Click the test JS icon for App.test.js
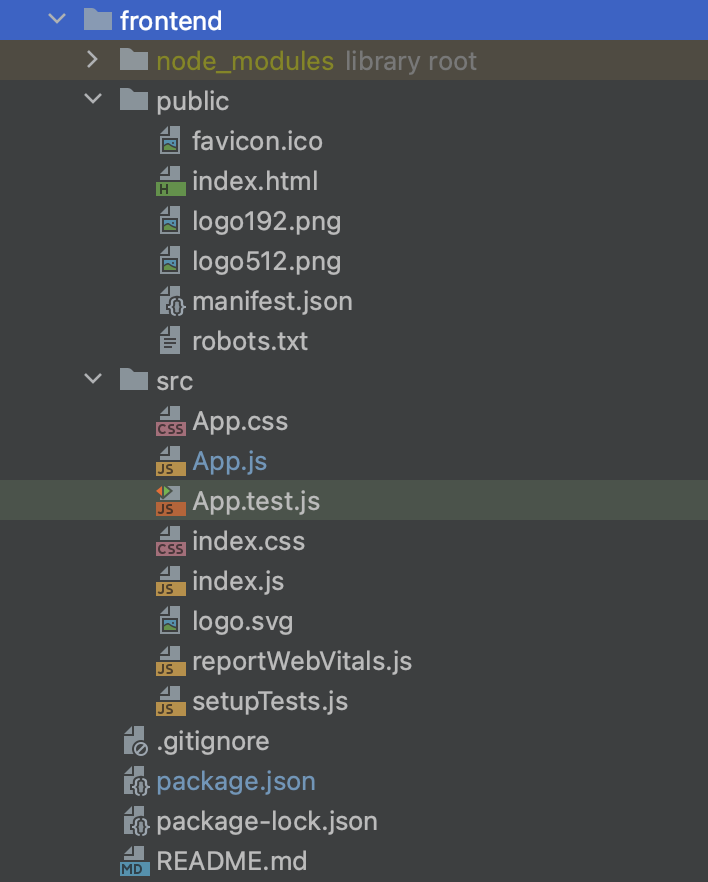The width and height of the screenshot is (708, 882). pos(170,501)
